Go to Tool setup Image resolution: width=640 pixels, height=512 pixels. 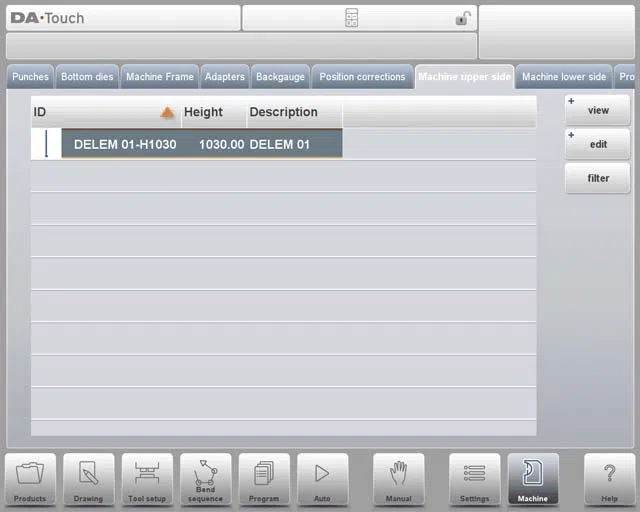click(x=147, y=480)
